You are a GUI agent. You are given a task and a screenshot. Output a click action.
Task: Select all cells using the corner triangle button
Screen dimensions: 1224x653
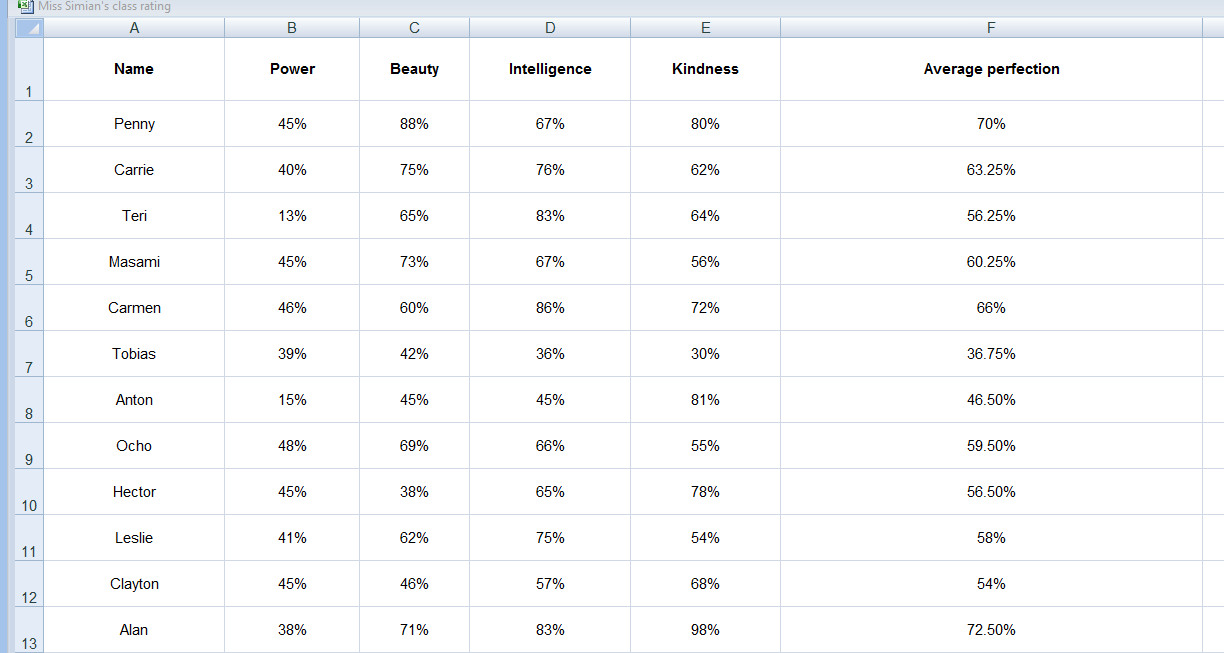pos(27,27)
